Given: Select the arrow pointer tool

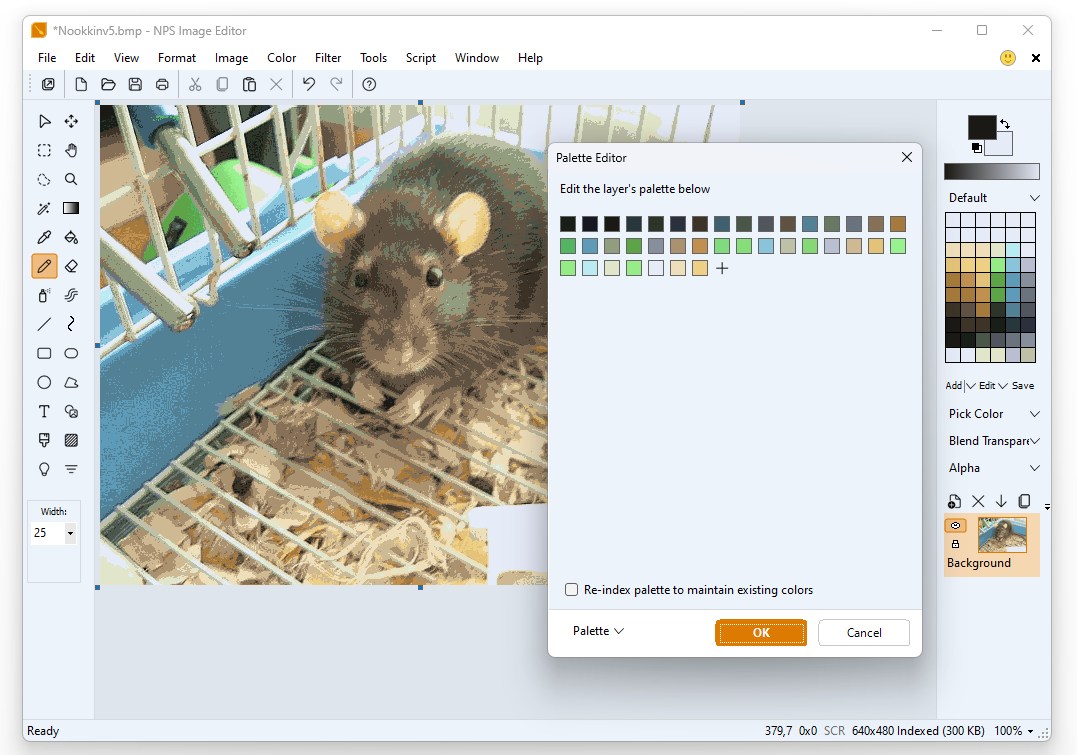Looking at the screenshot, I should pyautogui.click(x=45, y=122).
